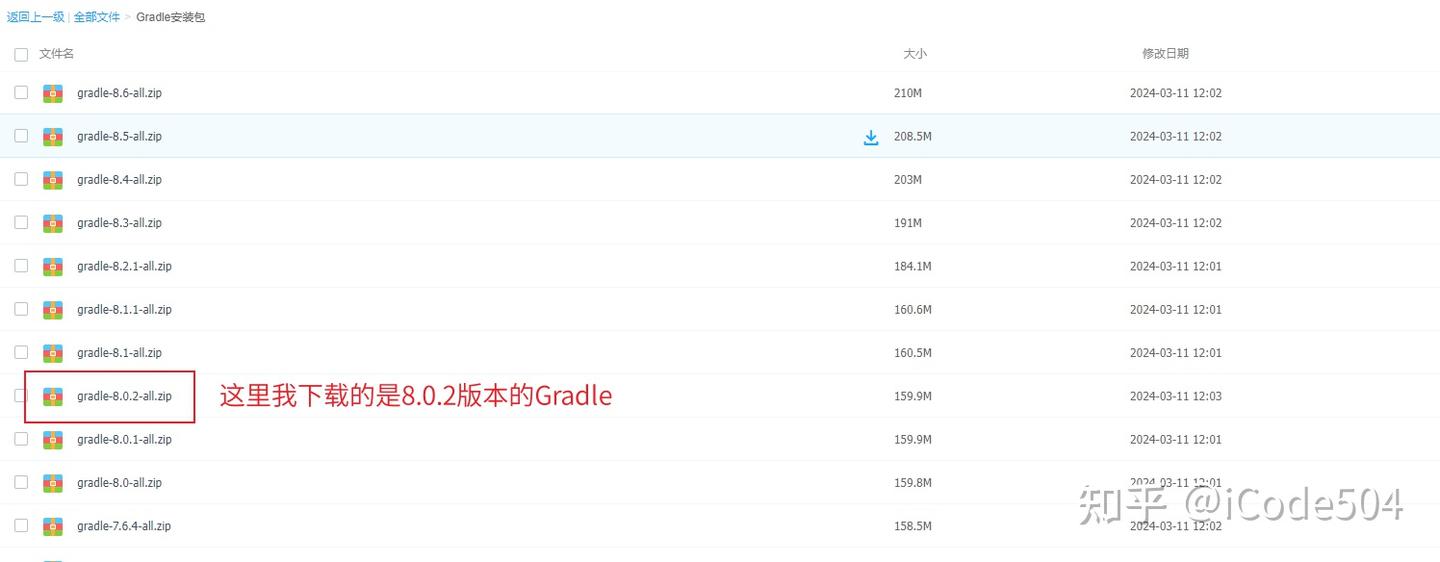The image size is (1440, 562).
Task: Click the size of gradle-8.0.1-all.zip
Action: [x=913, y=440]
